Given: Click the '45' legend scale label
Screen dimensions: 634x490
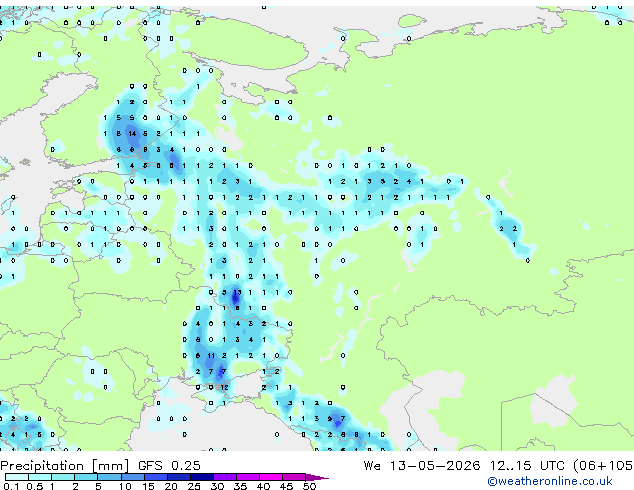Looking at the screenshot, I should 286,486.
